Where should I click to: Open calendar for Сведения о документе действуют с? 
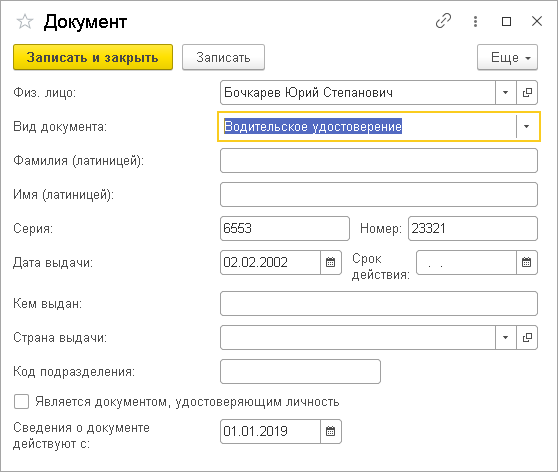331,431
